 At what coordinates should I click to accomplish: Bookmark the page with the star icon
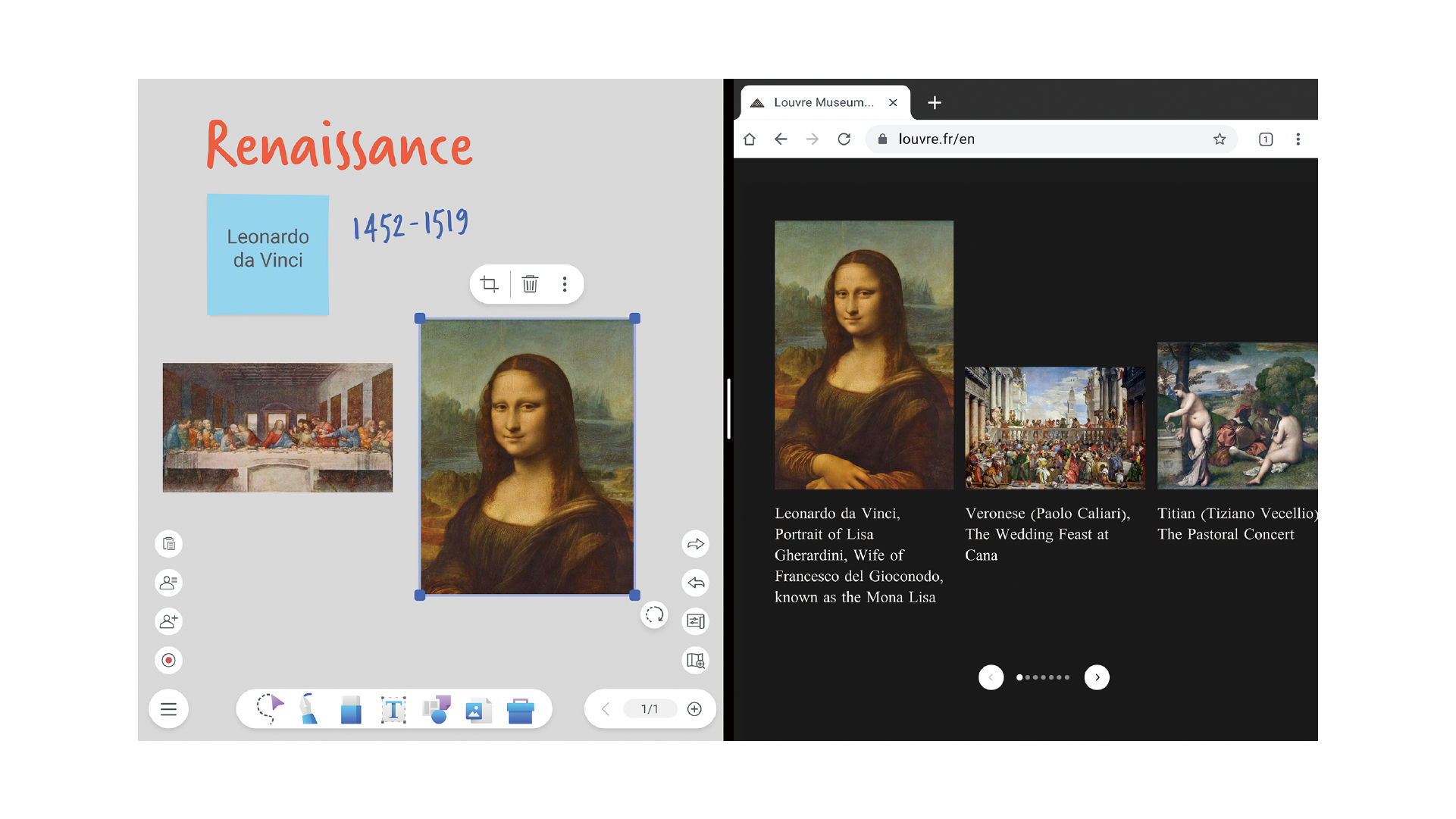click(x=1219, y=139)
